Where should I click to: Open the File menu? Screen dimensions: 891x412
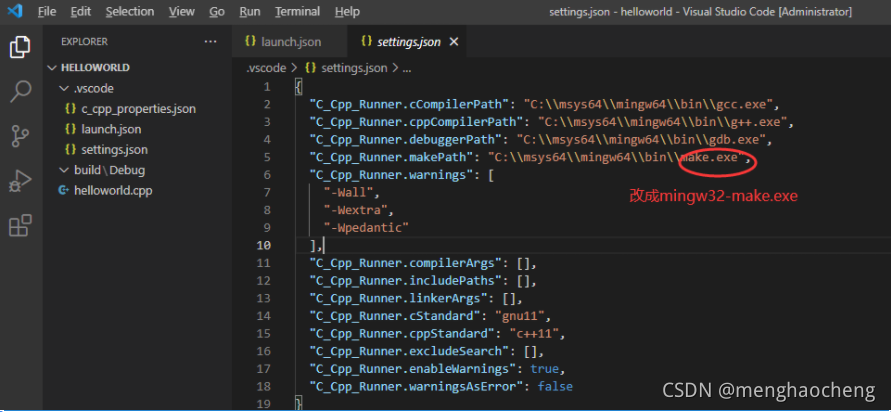pyautogui.click(x=47, y=11)
